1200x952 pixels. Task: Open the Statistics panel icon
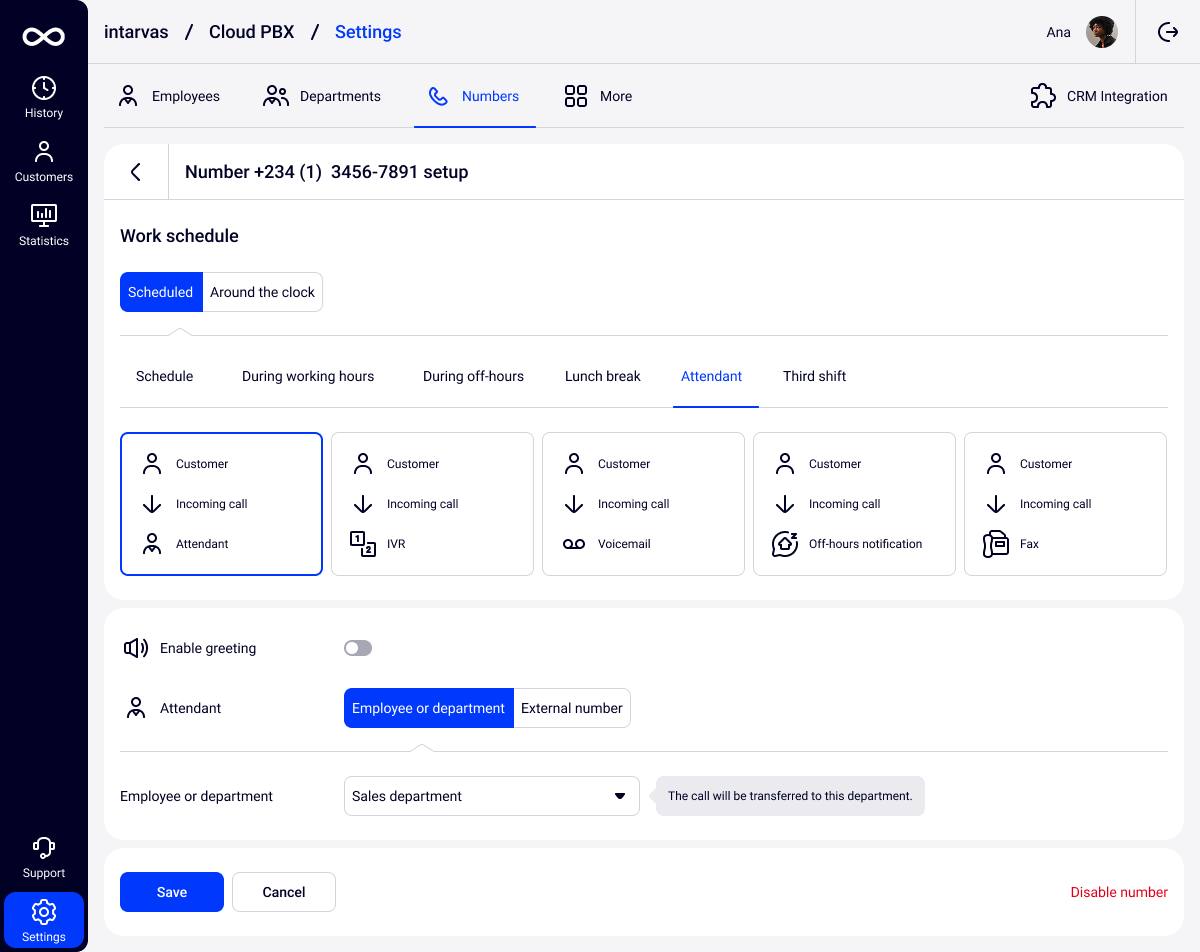[44, 215]
